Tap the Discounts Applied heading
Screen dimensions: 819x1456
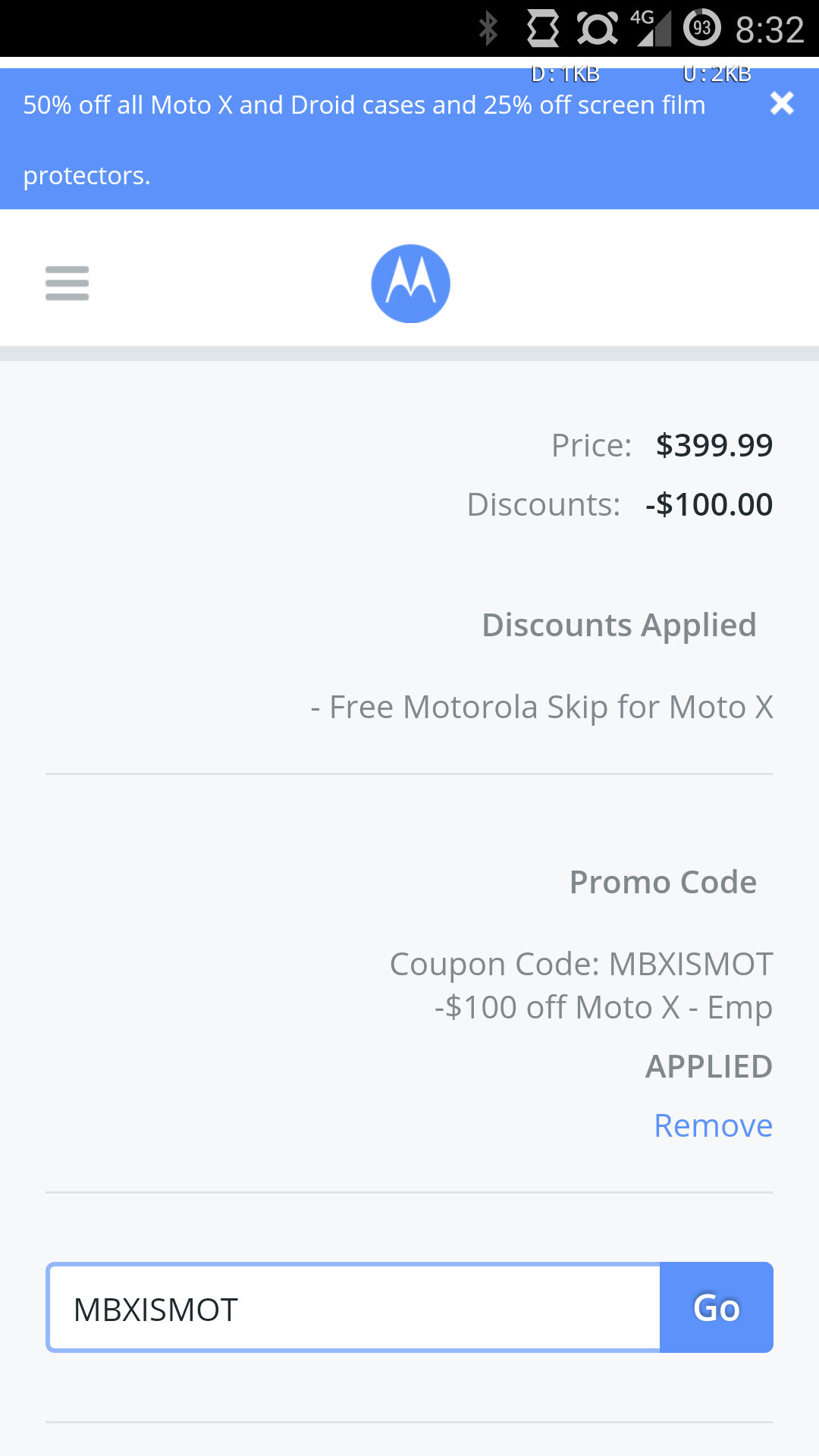619,624
